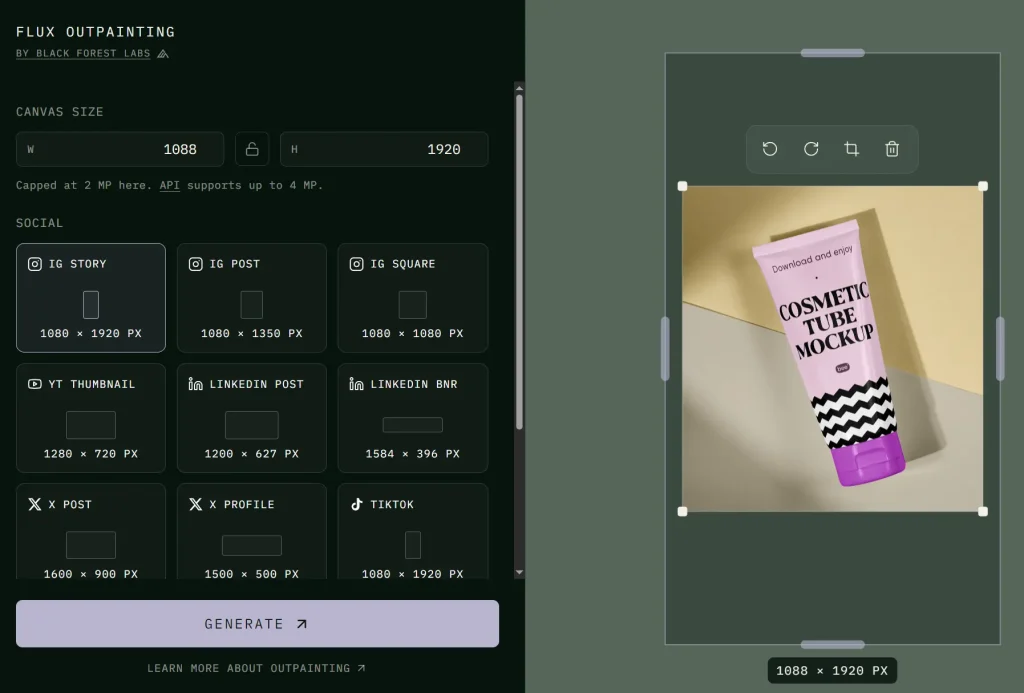Viewport: 1024px width, 693px height.
Task: Click the presets panel scrollbar down arrow
Action: 519,572
